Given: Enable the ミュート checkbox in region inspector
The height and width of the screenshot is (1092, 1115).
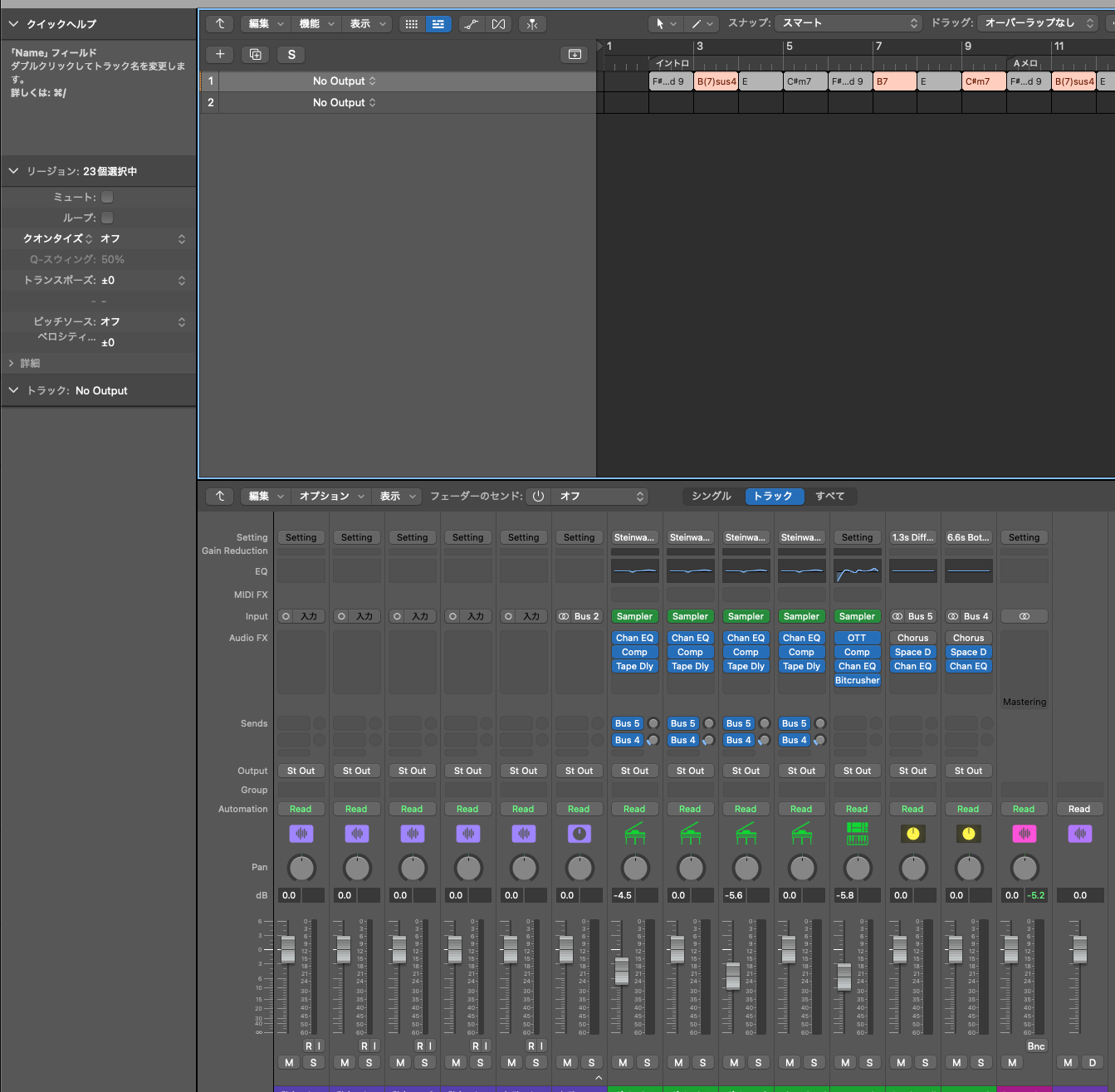Looking at the screenshot, I should [x=107, y=198].
